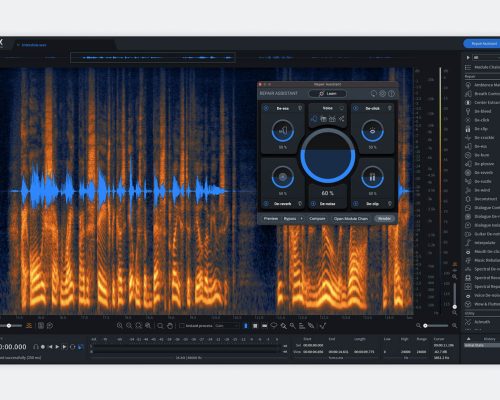Screen dimensions: 500x400
Task: Click the rewind button in transport
Action: pyautogui.click(x=50, y=347)
